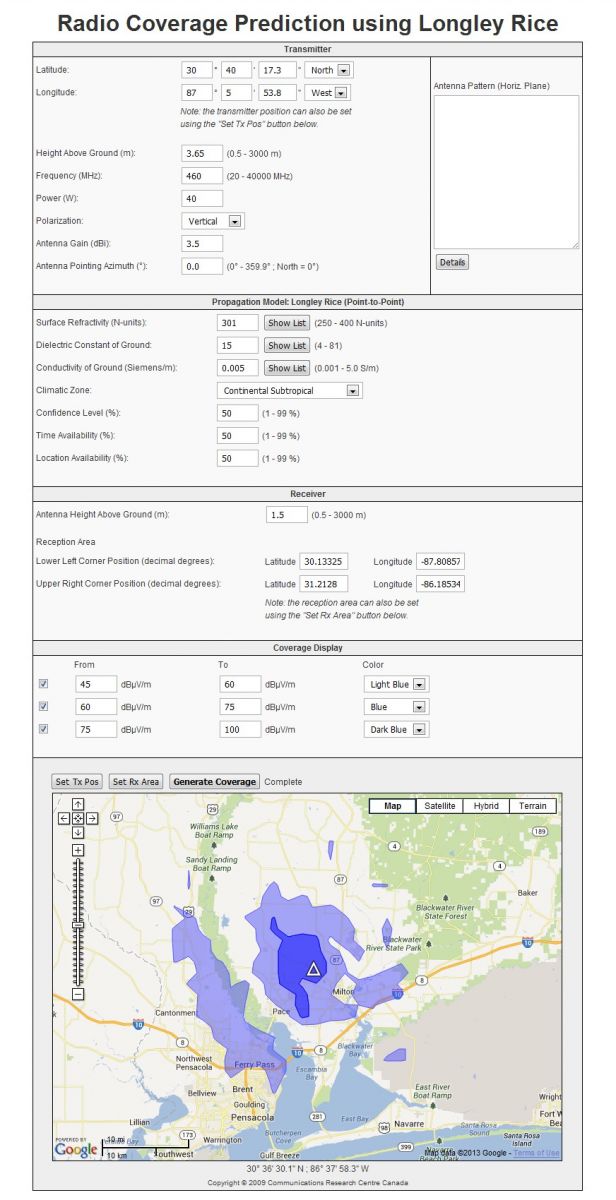Switch to the Hybrid view tab
Screen dimensions: 616x1200
(487, 806)
